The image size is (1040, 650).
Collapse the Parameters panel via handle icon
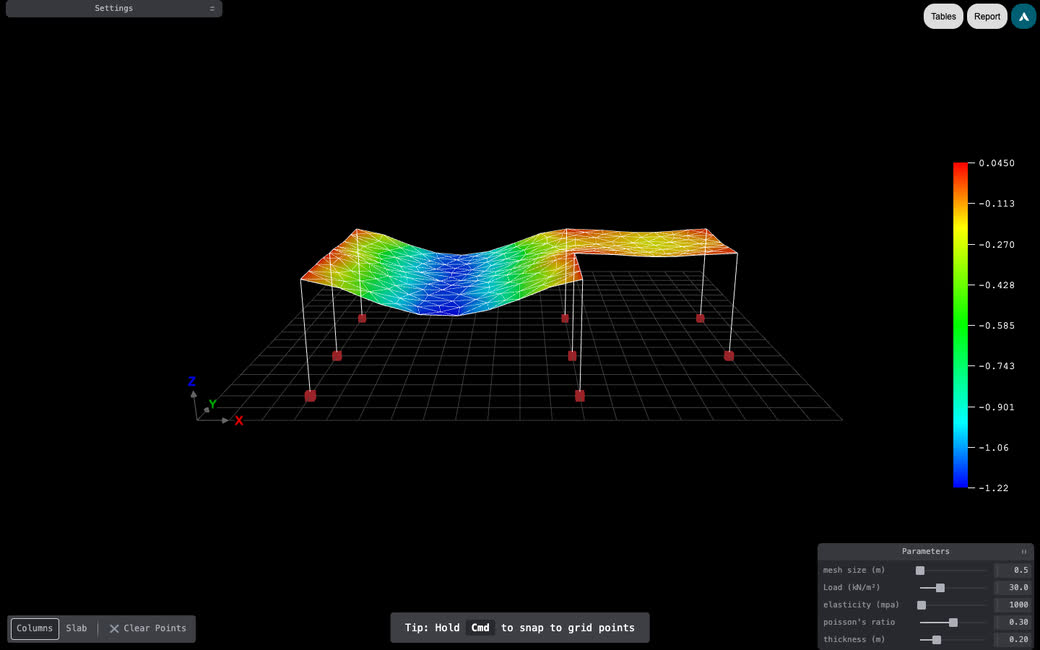coord(1024,551)
